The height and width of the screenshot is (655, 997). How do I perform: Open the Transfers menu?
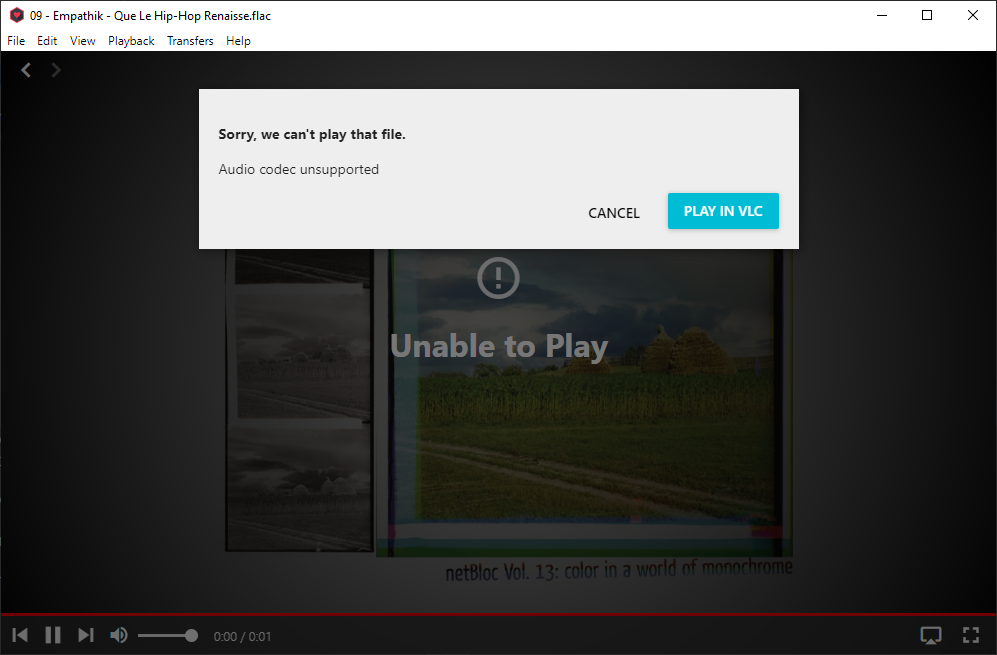(x=190, y=41)
